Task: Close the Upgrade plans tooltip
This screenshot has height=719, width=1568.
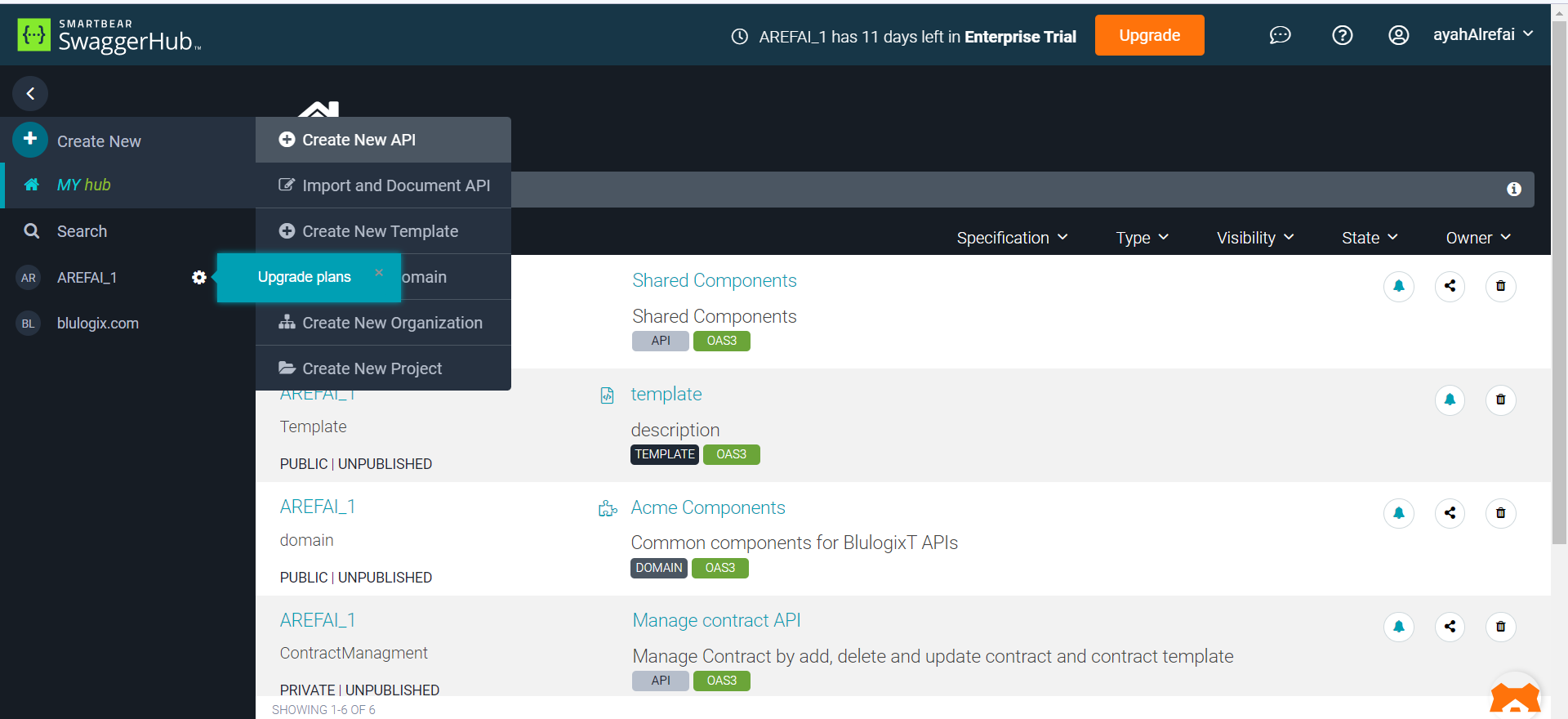Action: pos(379,273)
